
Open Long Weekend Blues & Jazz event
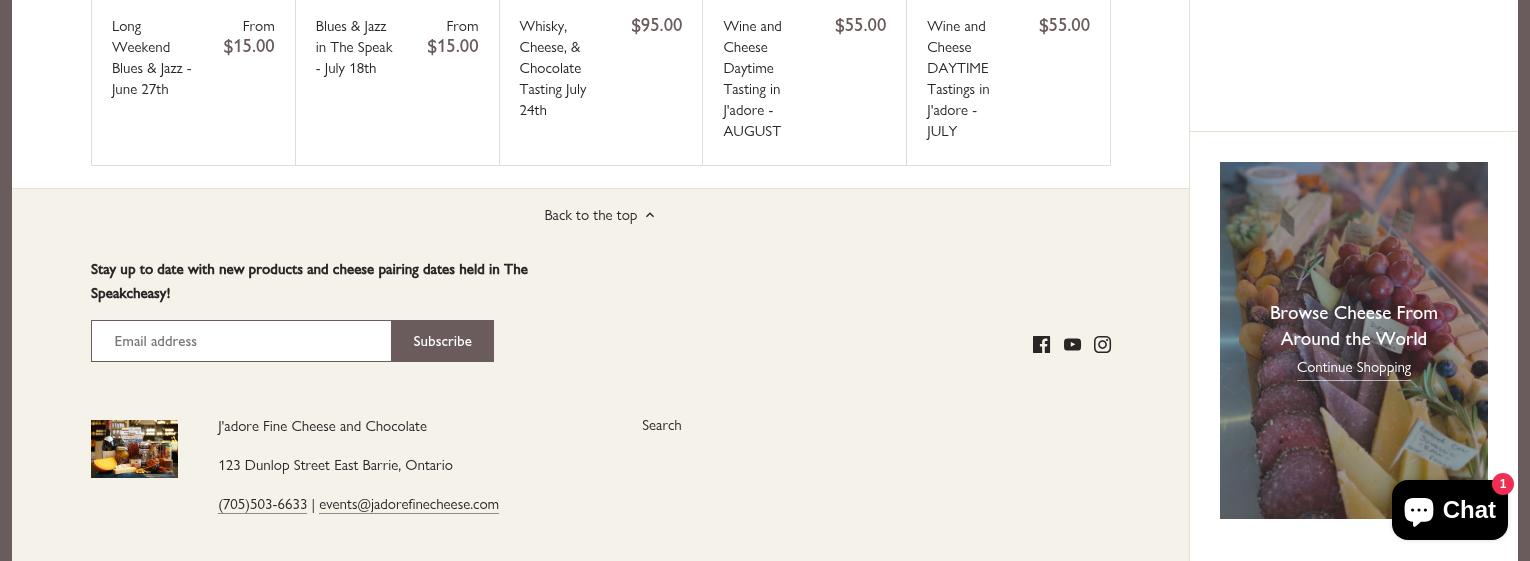click(x=152, y=58)
